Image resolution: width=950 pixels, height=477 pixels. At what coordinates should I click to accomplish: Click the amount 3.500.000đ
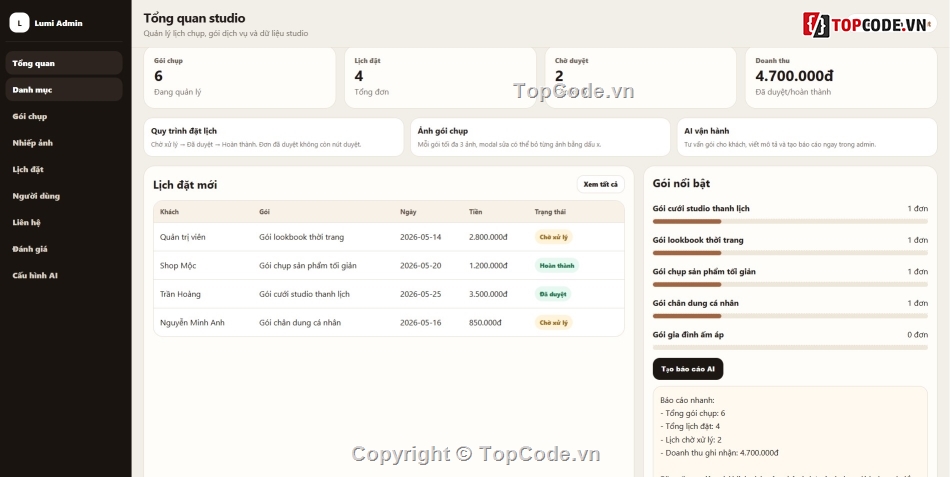(488, 294)
